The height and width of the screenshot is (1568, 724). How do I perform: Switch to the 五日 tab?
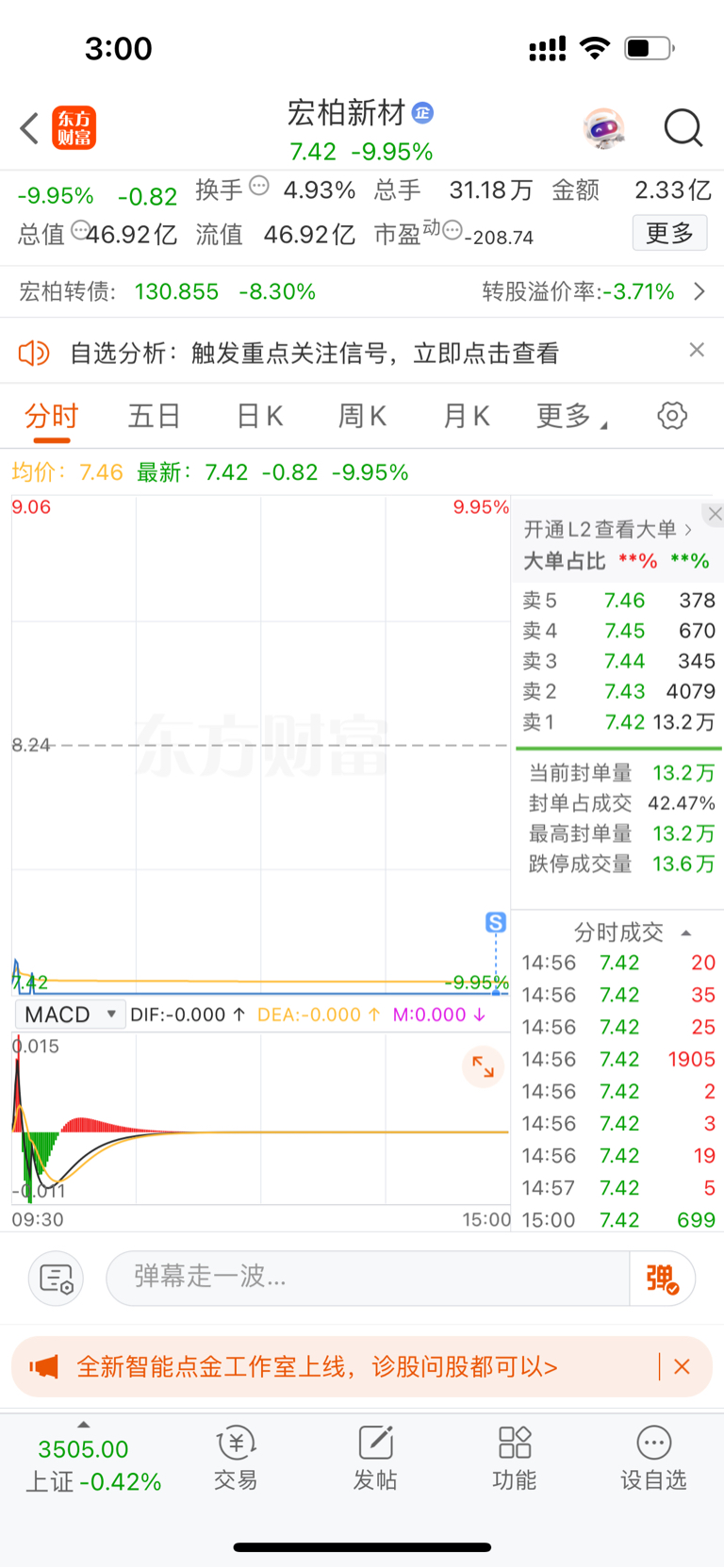[155, 416]
